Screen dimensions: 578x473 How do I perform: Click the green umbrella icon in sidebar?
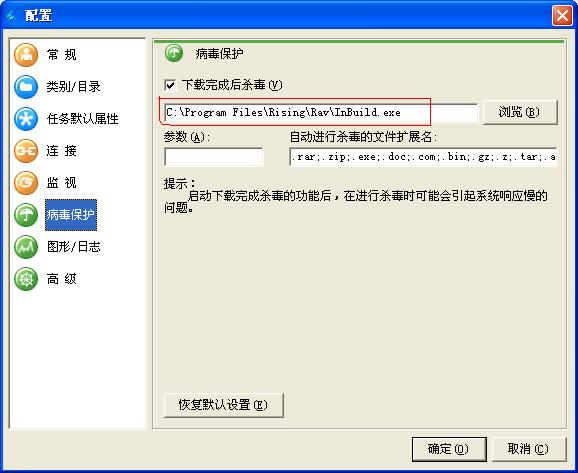coord(26,215)
